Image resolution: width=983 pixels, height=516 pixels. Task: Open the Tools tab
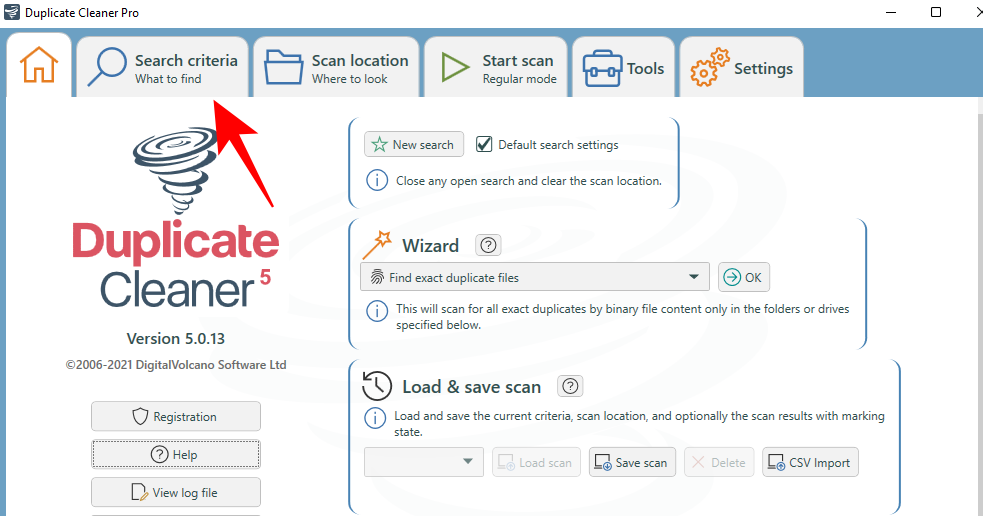(x=624, y=67)
